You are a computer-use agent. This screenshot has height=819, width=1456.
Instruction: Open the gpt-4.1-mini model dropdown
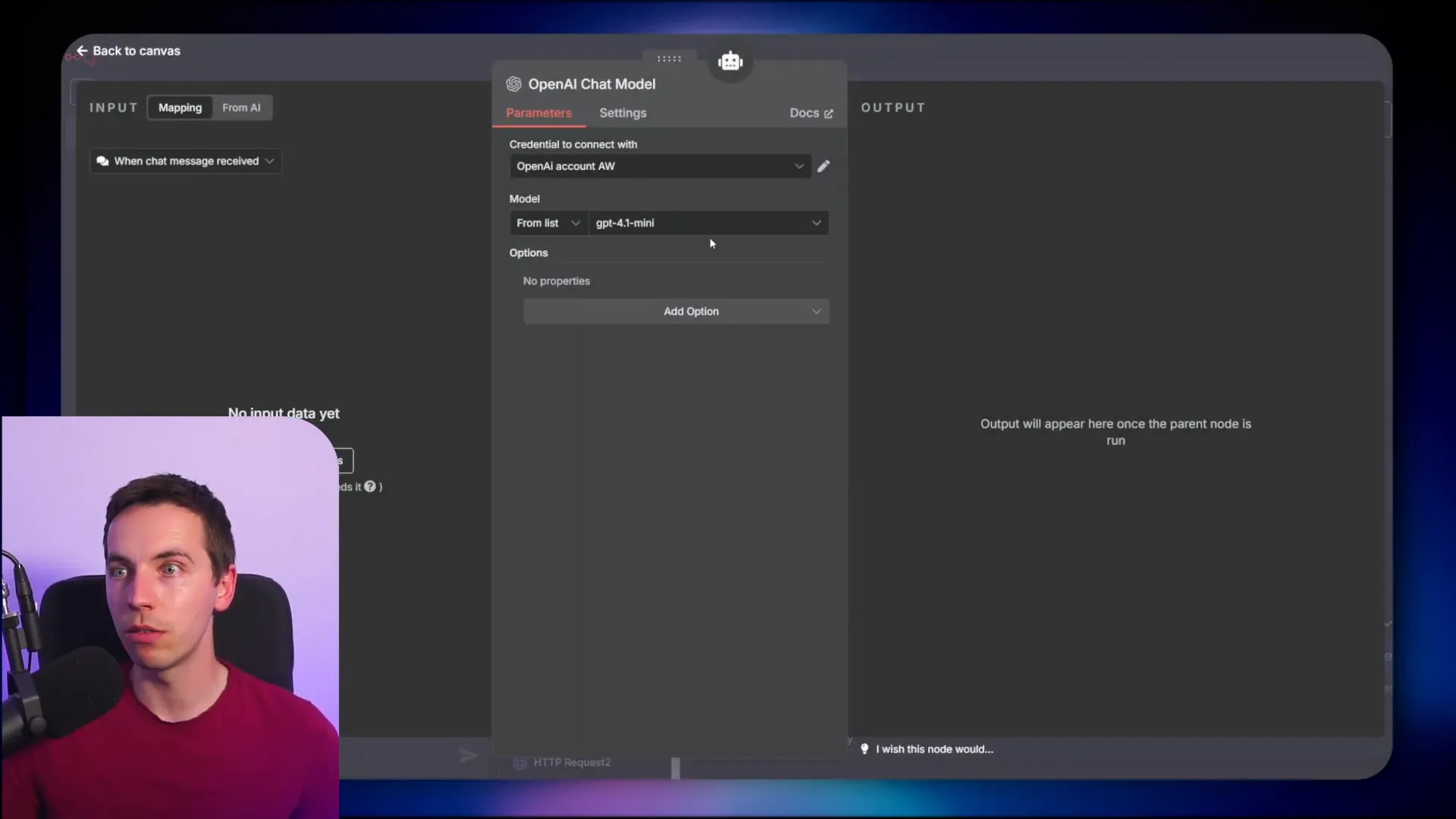pos(708,223)
